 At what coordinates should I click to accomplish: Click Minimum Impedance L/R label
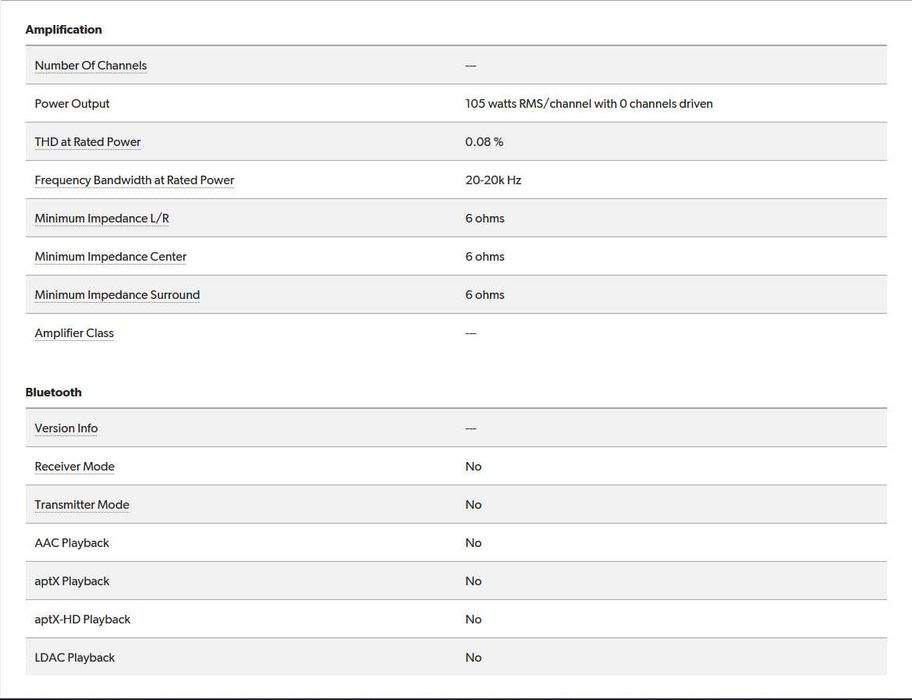click(x=101, y=218)
